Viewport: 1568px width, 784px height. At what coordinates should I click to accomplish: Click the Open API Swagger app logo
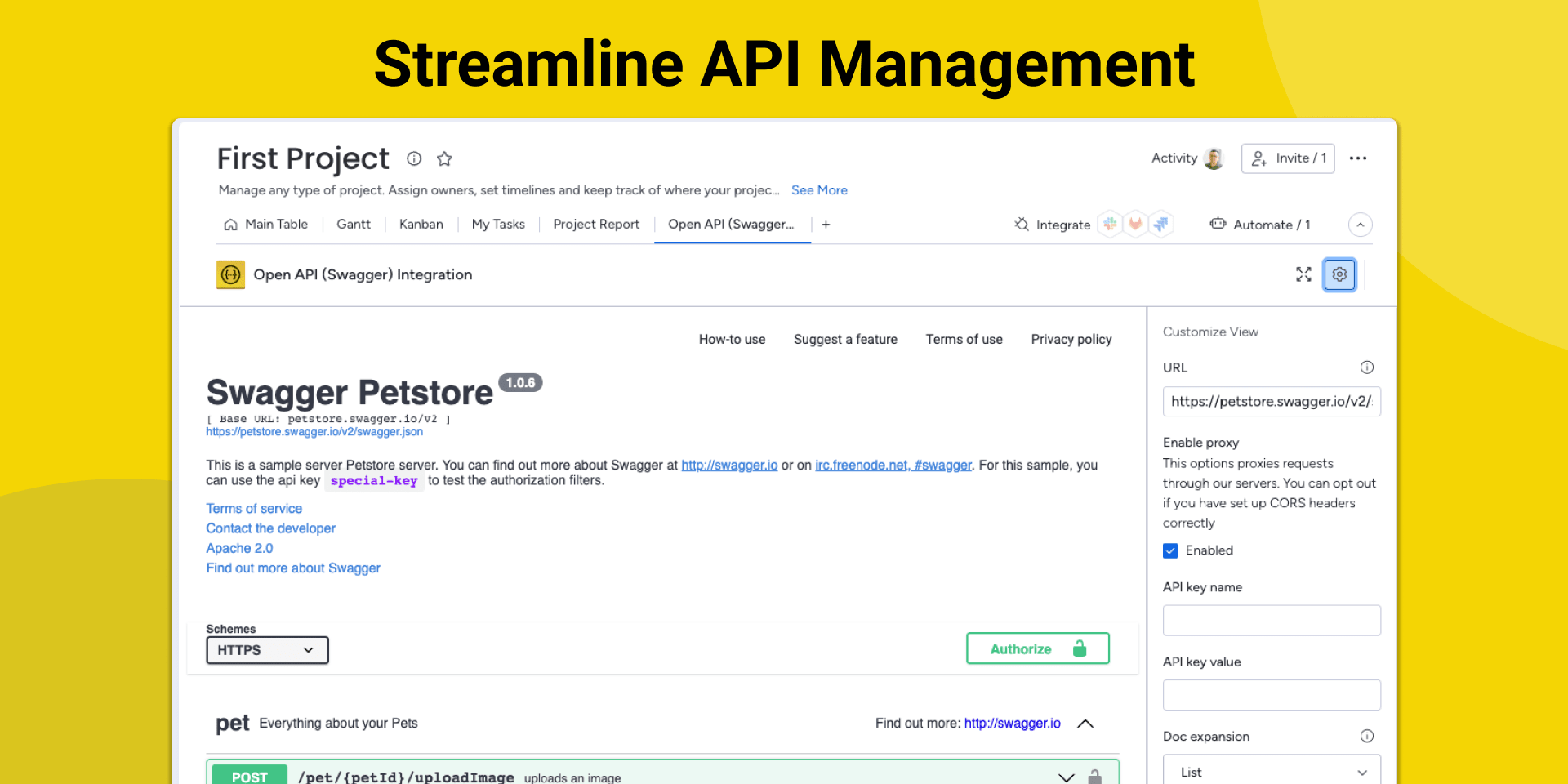(230, 274)
